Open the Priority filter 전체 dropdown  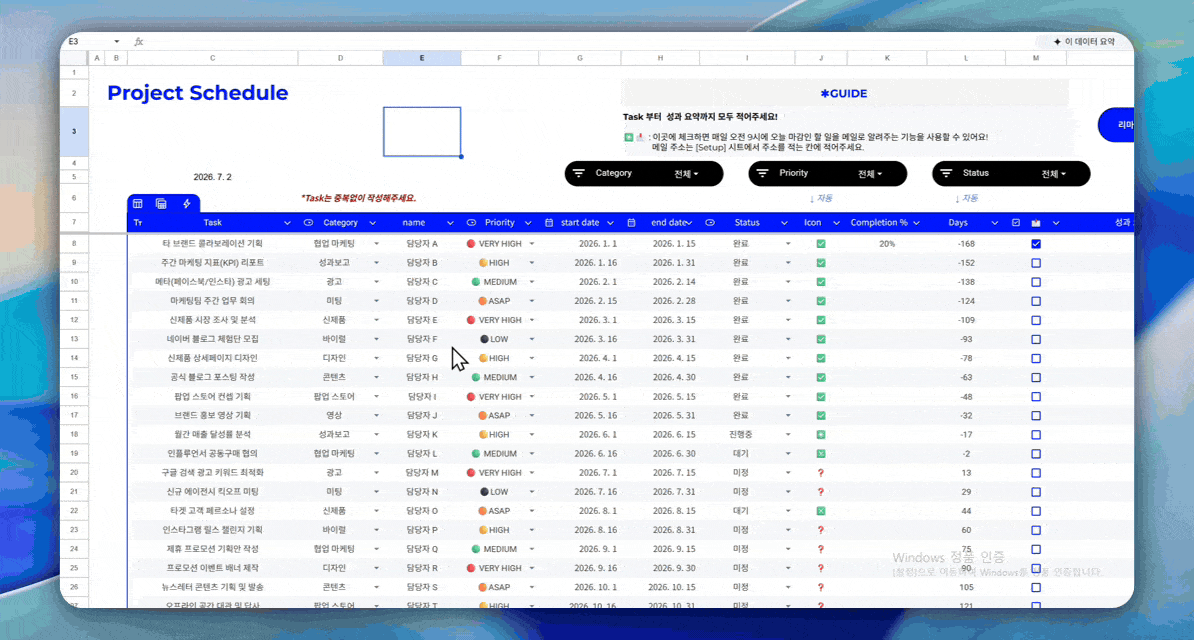pyautogui.click(x=870, y=174)
